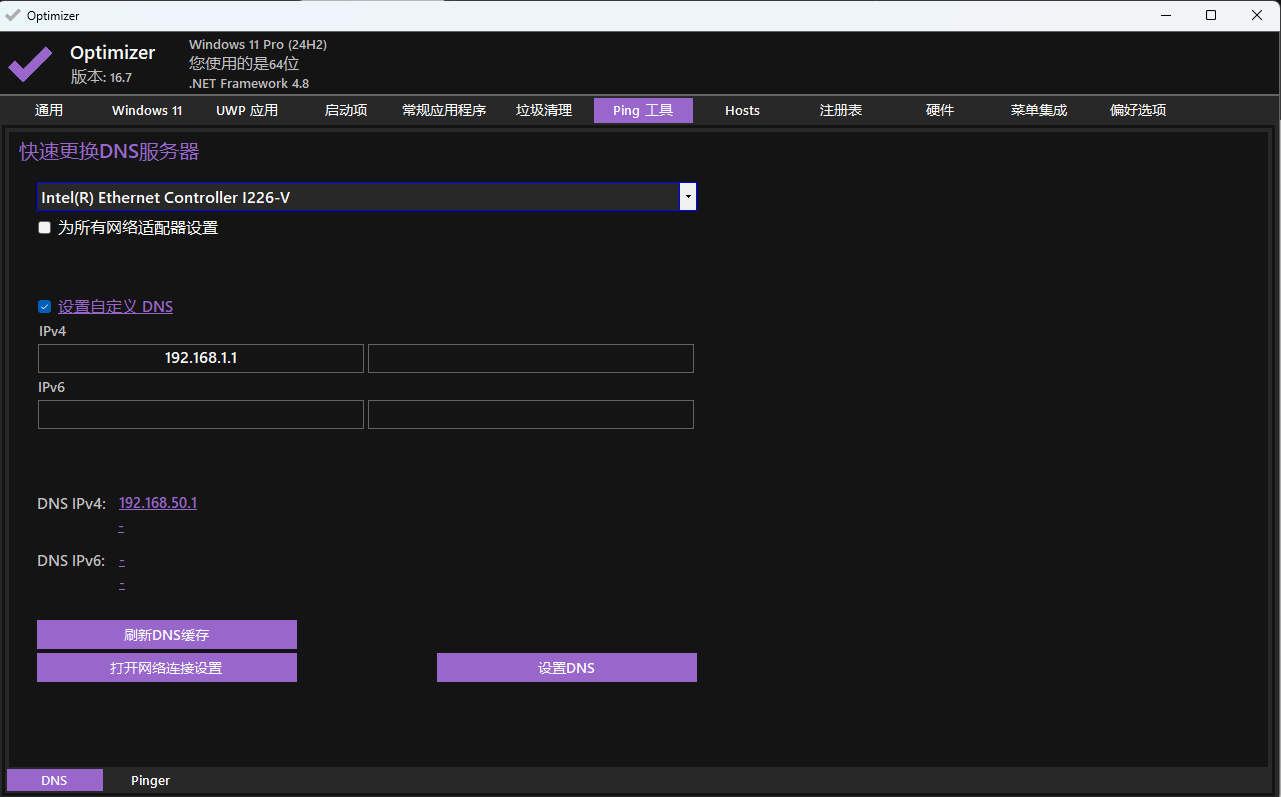Go to the 启动项 tab

[x=345, y=110]
